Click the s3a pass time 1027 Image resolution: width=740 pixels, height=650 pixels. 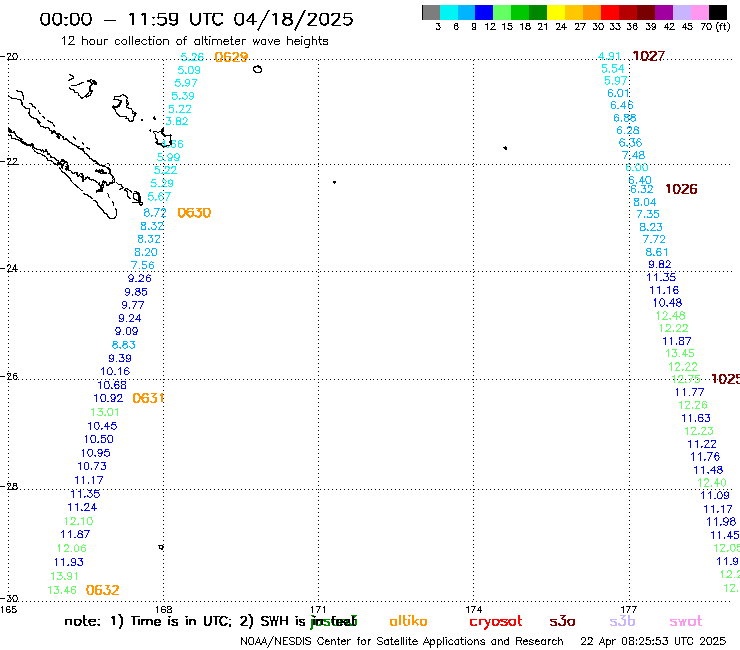(648, 56)
